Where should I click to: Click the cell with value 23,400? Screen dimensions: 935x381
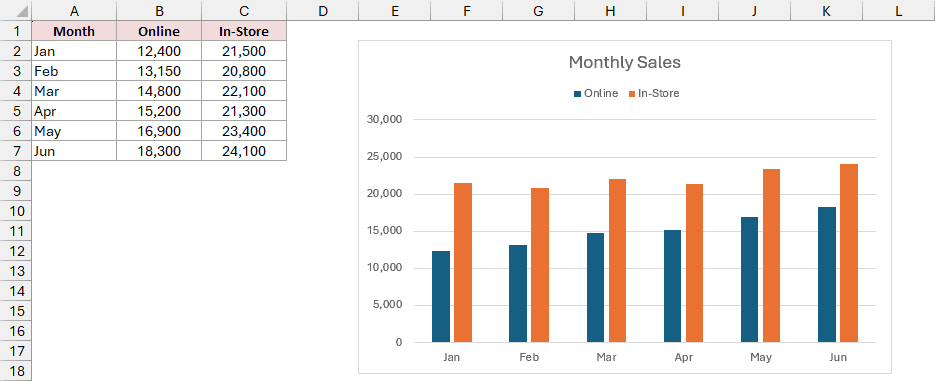pos(244,131)
